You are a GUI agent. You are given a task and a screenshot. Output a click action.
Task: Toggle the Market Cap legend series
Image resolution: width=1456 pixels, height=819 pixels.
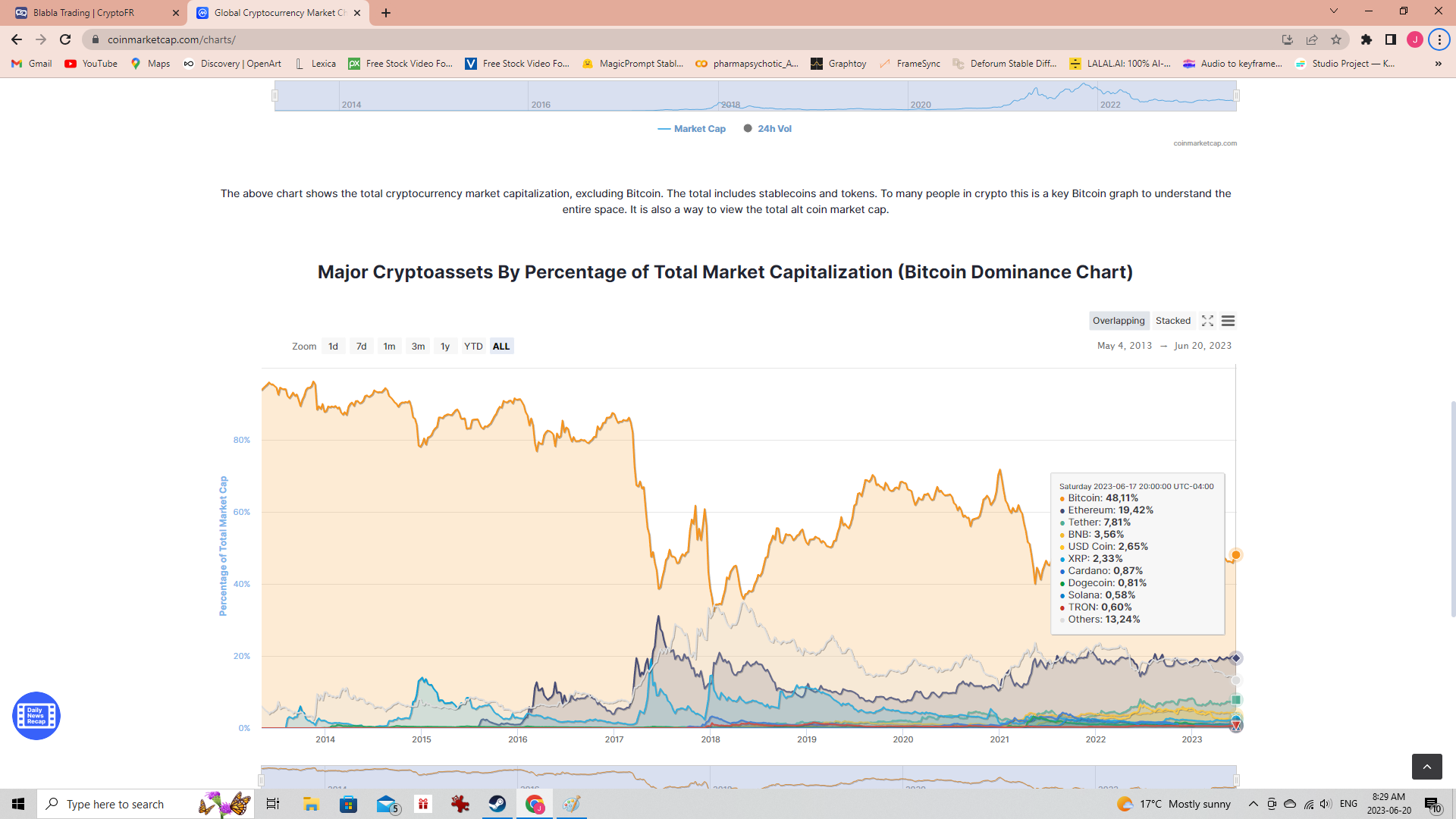pyautogui.click(x=692, y=129)
